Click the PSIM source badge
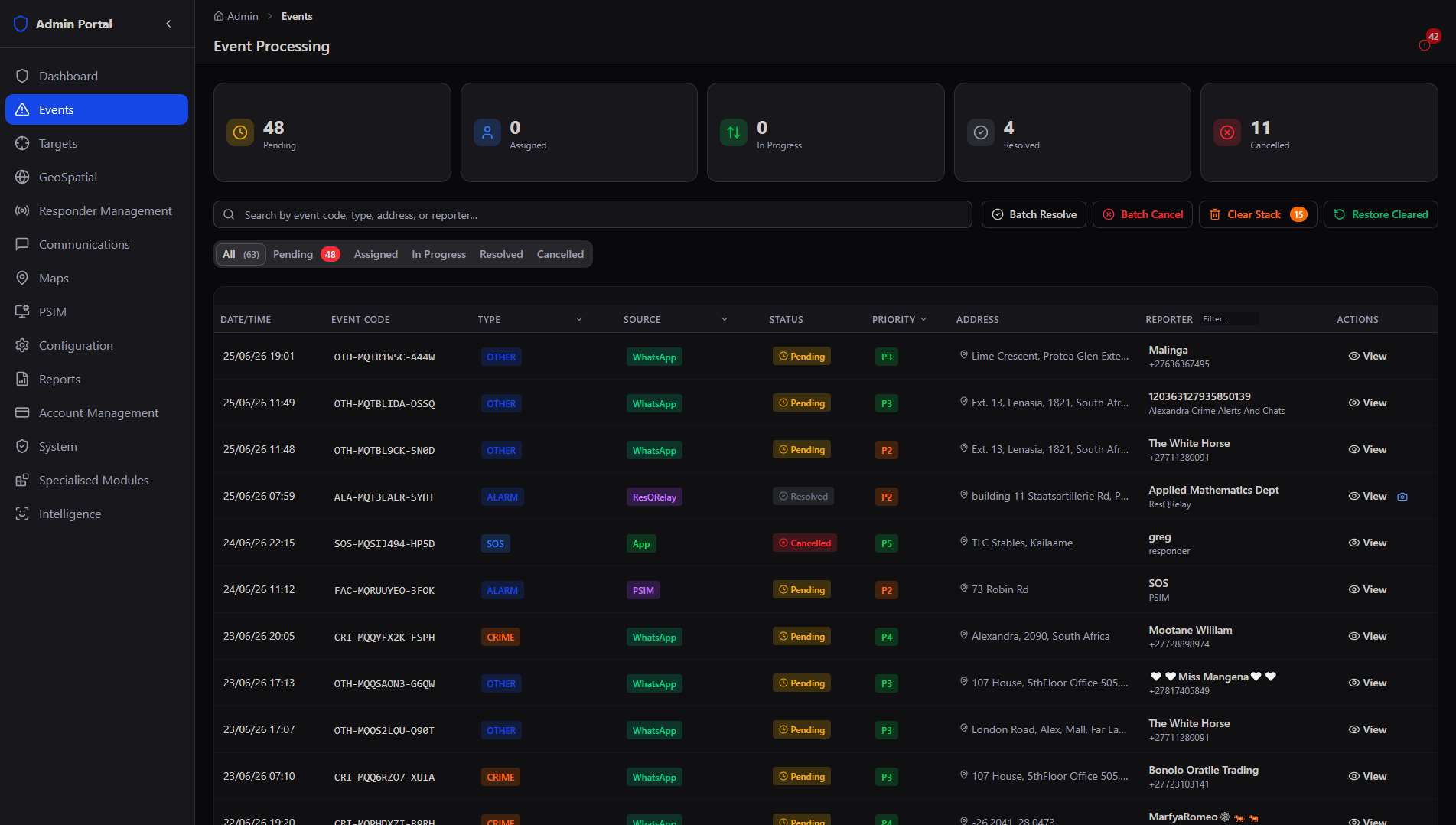This screenshot has height=825, width=1456. [x=643, y=590]
